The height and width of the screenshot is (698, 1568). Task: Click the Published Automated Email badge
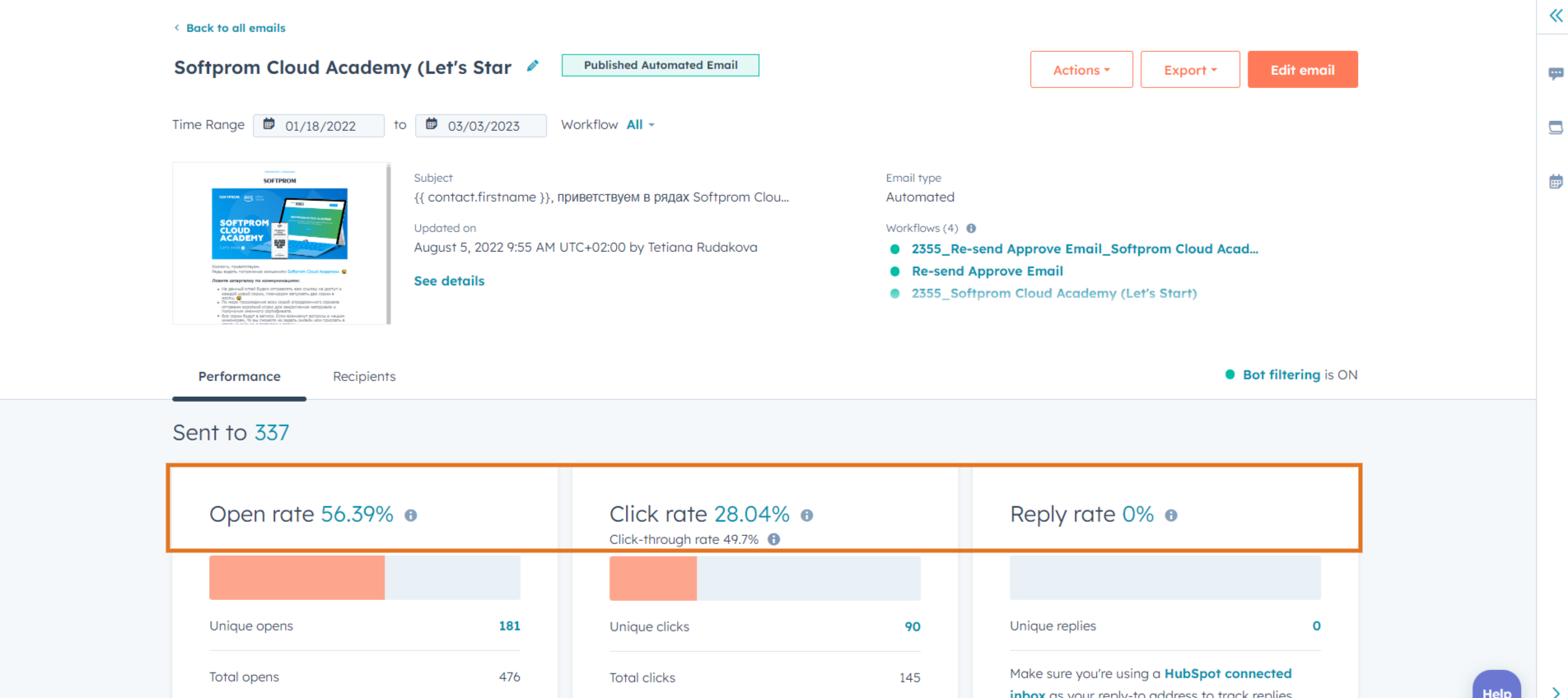(x=660, y=65)
